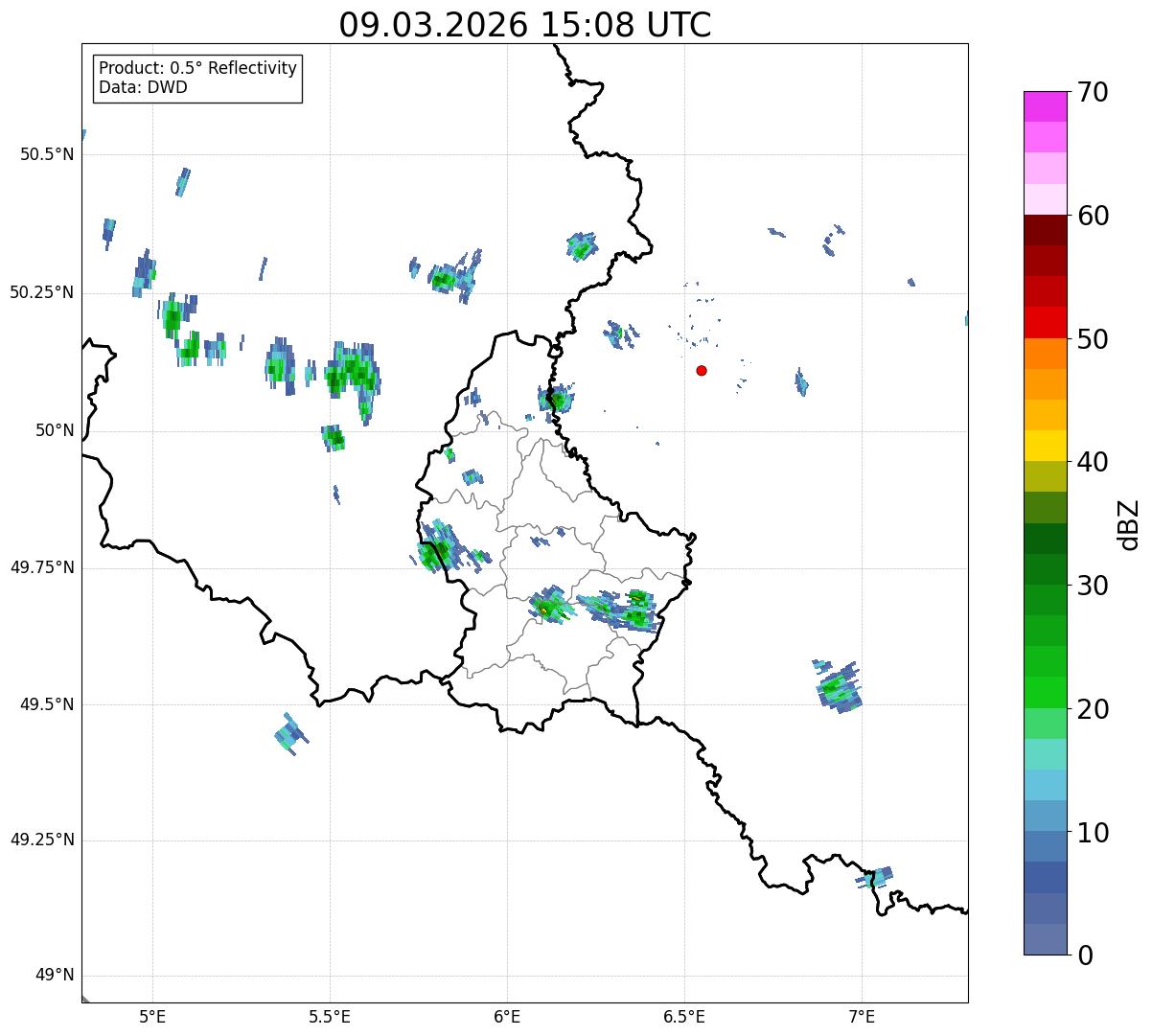Click the Product: 0.5° Reflectivity label

pos(197,68)
